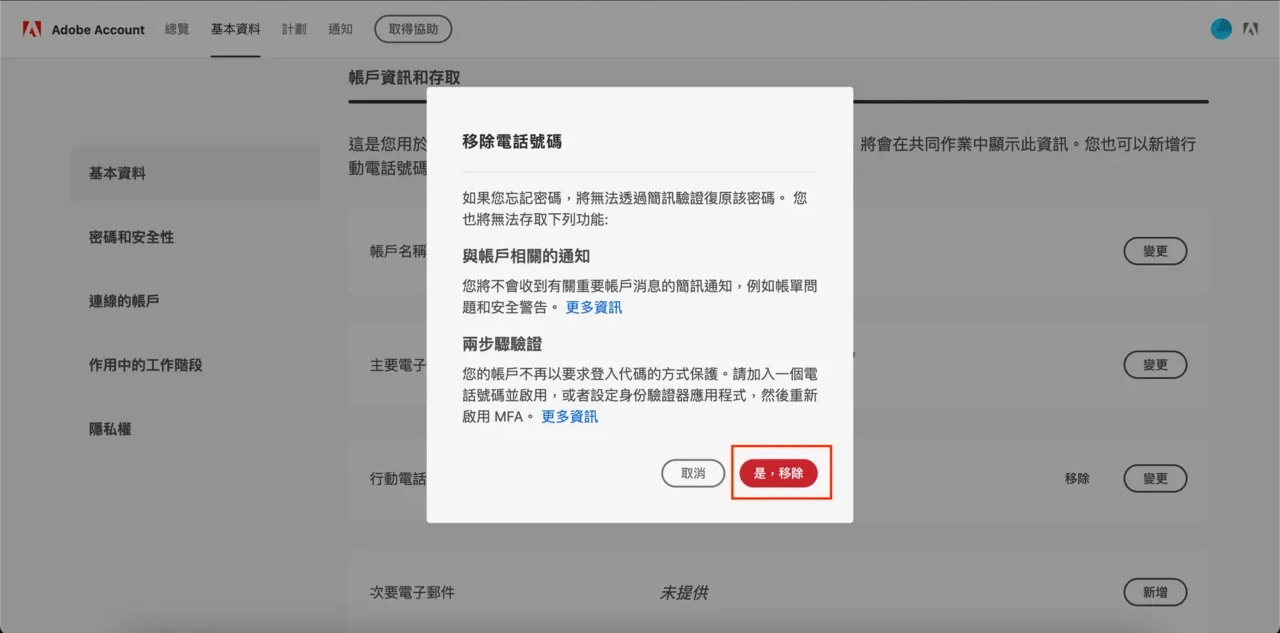Click the Adobe logo in header
Viewport: 1280px width, 633px height.
click(31, 29)
